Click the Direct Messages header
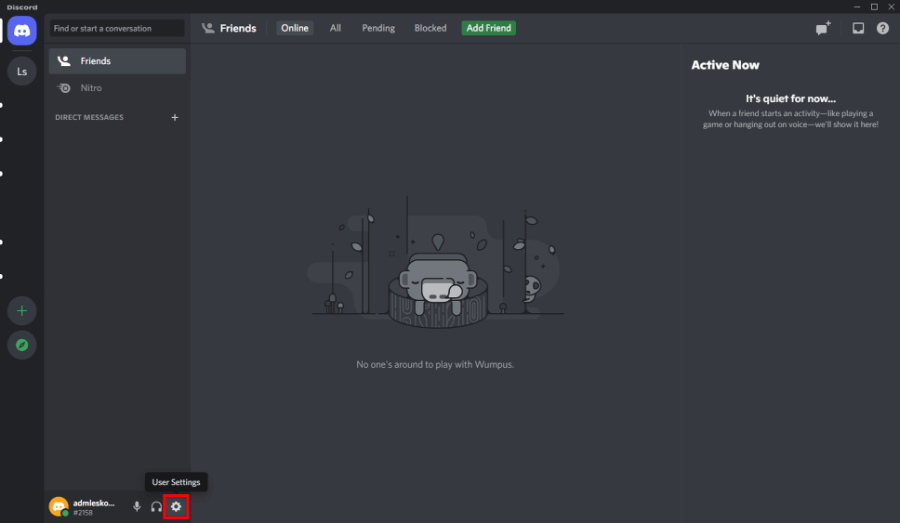900x523 pixels. point(89,117)
